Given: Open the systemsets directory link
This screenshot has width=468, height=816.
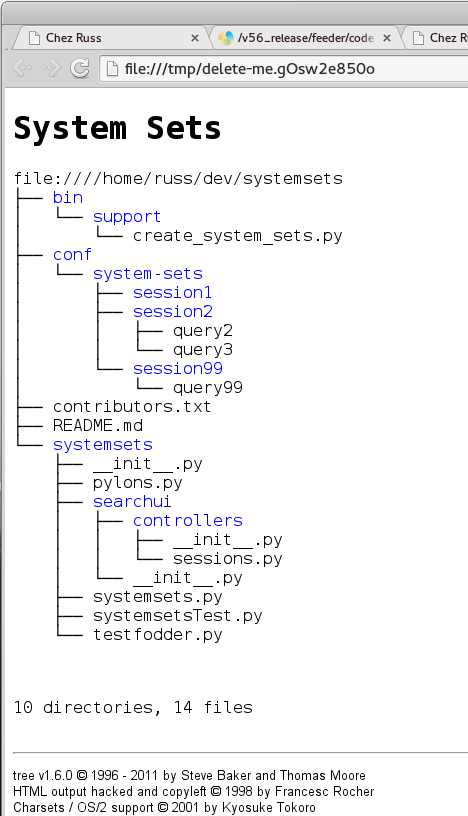Looking at the screenshot, I should click(x=103, y=445).
